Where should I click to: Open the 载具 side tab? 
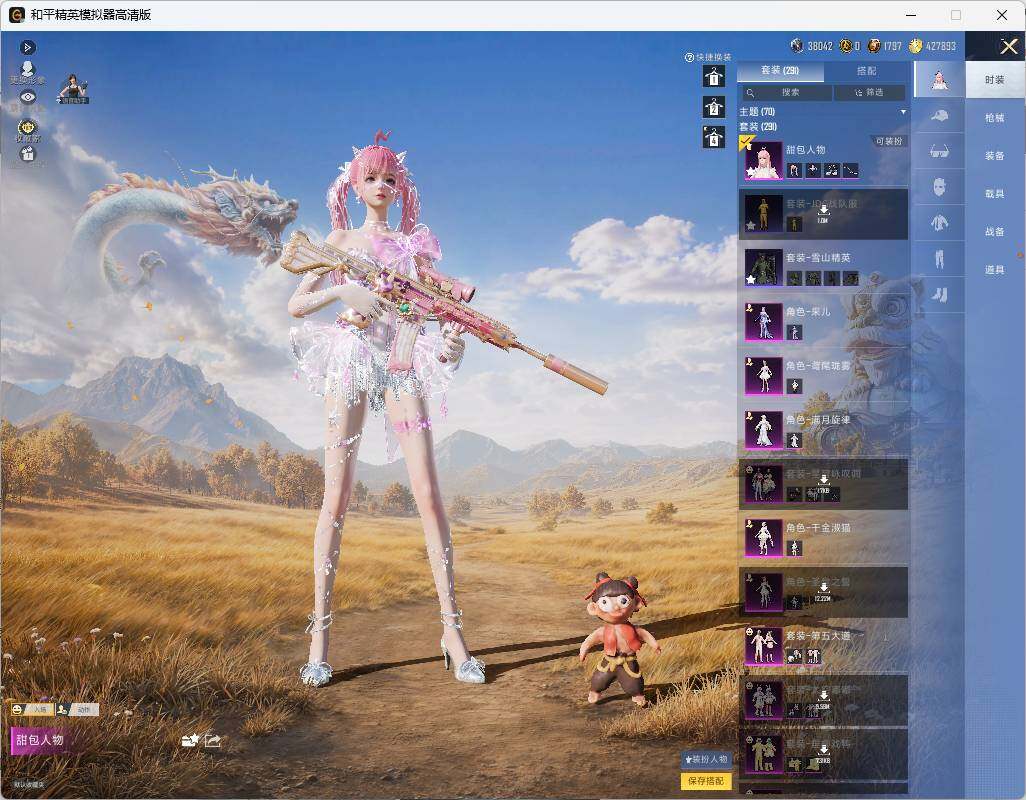[995, 194]
